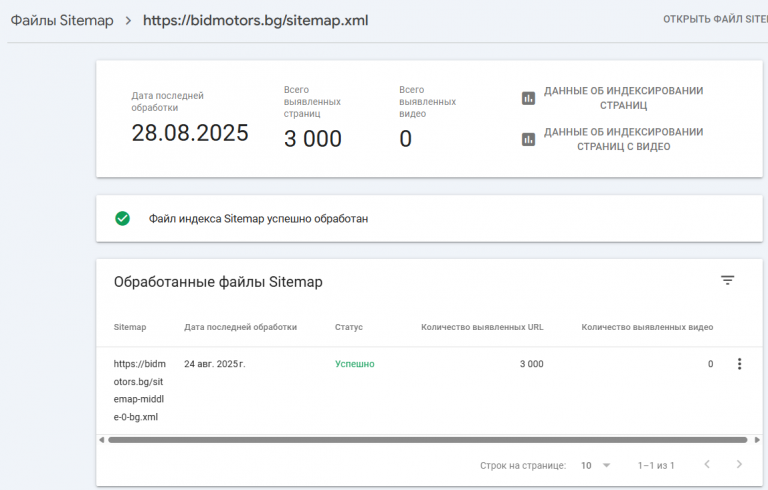
Task: Click the date 24 авг. 2025 г. cell
Action: [215, 364]
